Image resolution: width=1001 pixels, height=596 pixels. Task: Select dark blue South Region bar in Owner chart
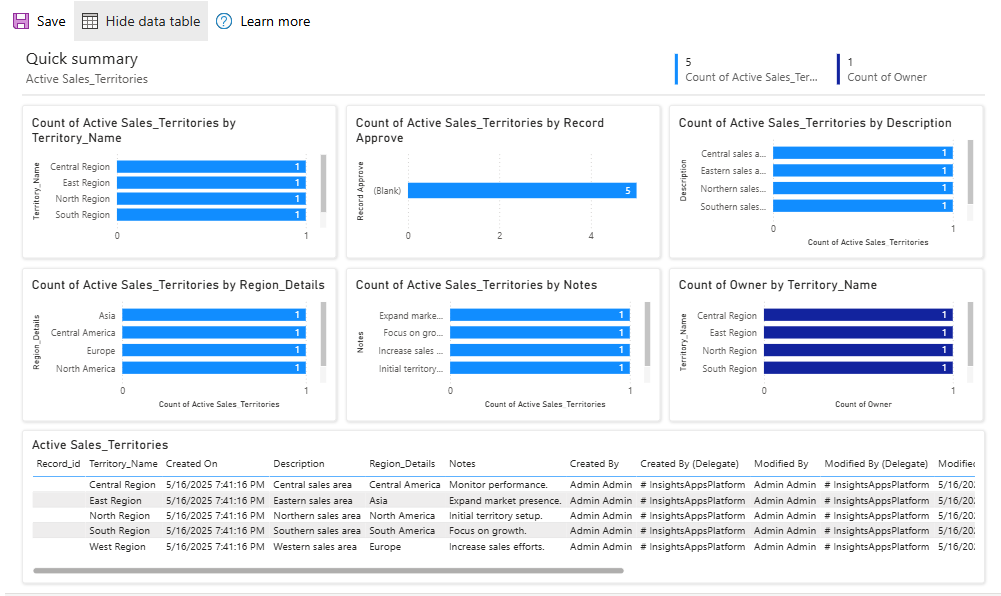coord(857,369)
